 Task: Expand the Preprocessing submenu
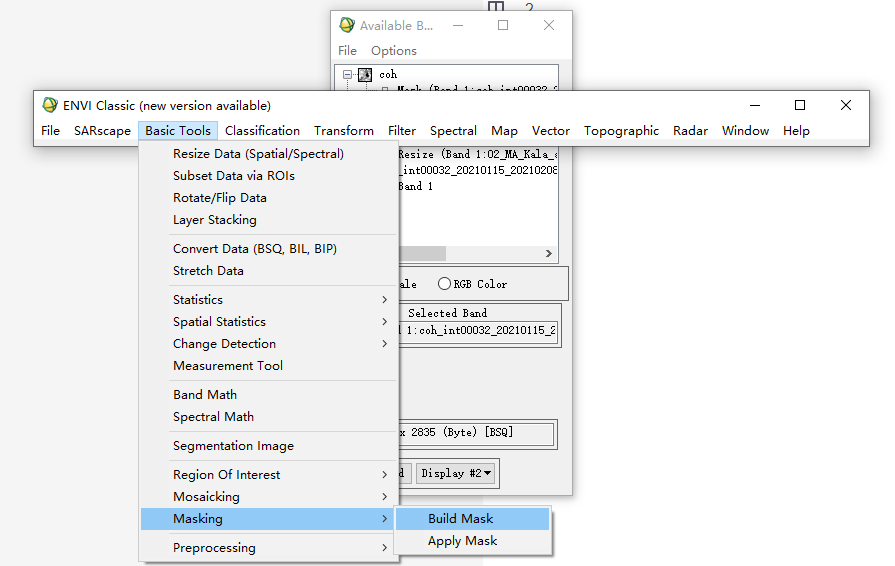pos(269,548)
